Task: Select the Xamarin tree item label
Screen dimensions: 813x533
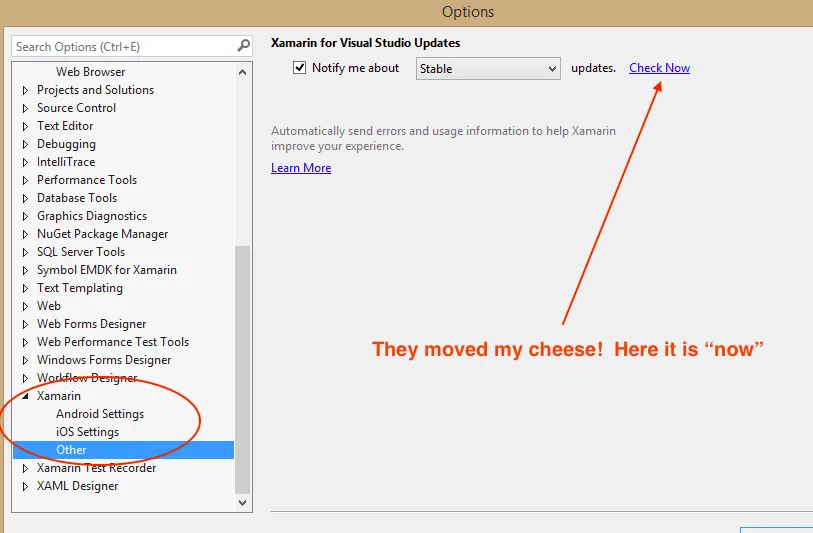Action: click(59, 396)
